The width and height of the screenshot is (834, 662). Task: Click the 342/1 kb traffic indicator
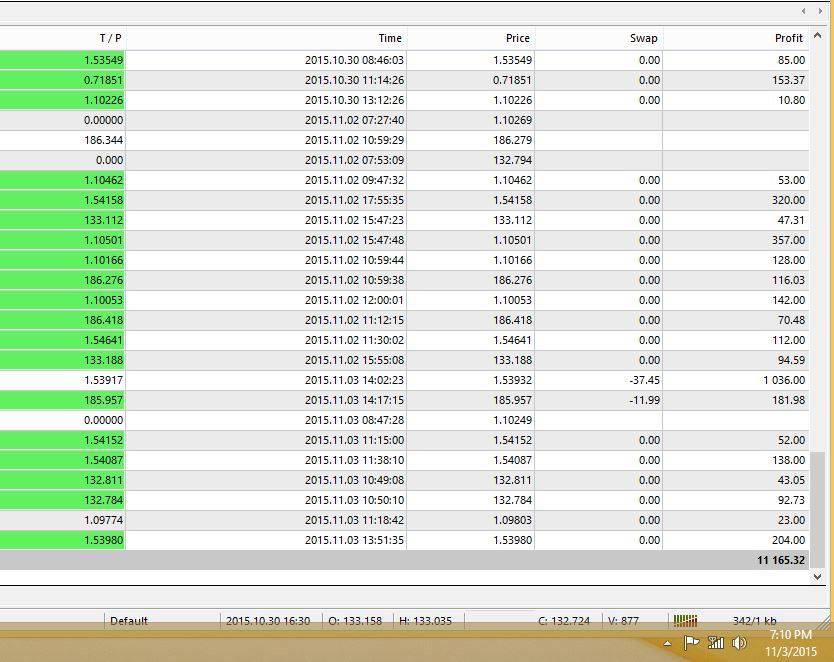755,621
